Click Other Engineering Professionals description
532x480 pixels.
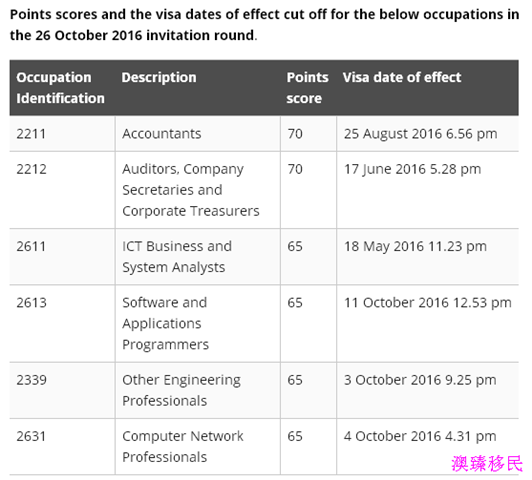pyautogui.click(x=181, y=390)
